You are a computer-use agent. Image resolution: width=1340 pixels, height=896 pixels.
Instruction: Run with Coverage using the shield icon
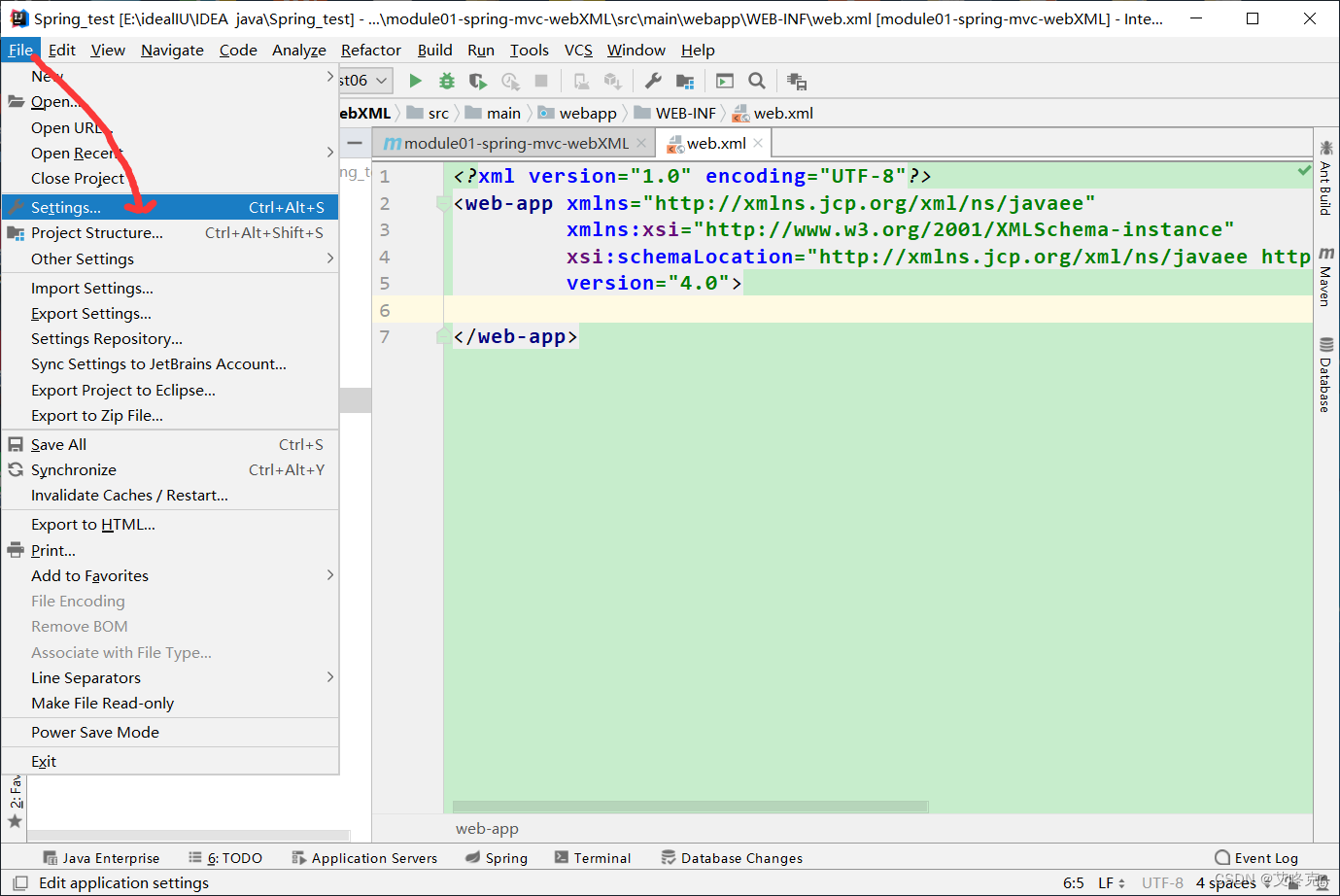[x=477, y=81]
